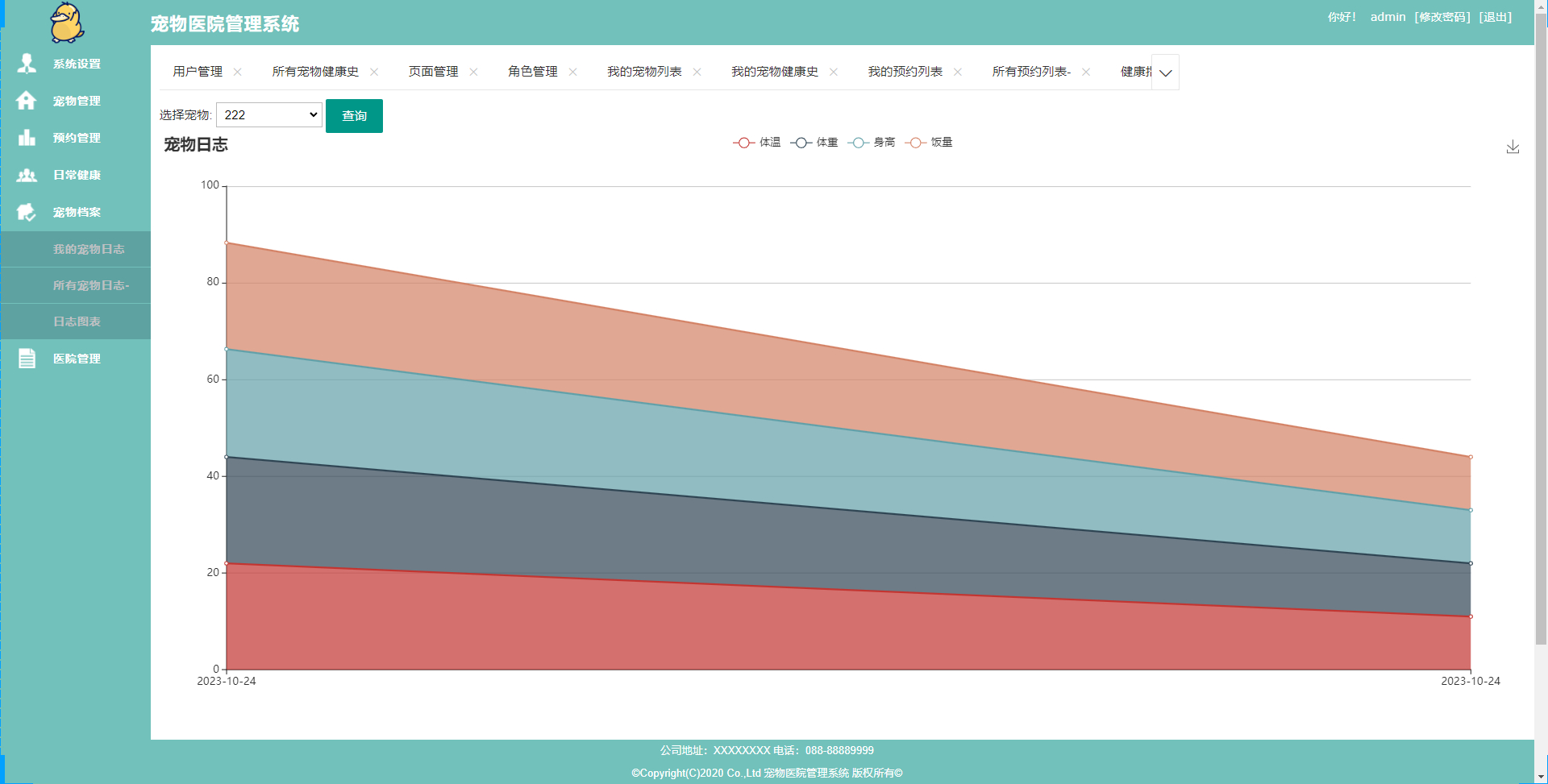The height and width of the screenshot is (784, 1548).
Task: Click the page vertical scrollbar thumb
Action: pos(1541,330)
